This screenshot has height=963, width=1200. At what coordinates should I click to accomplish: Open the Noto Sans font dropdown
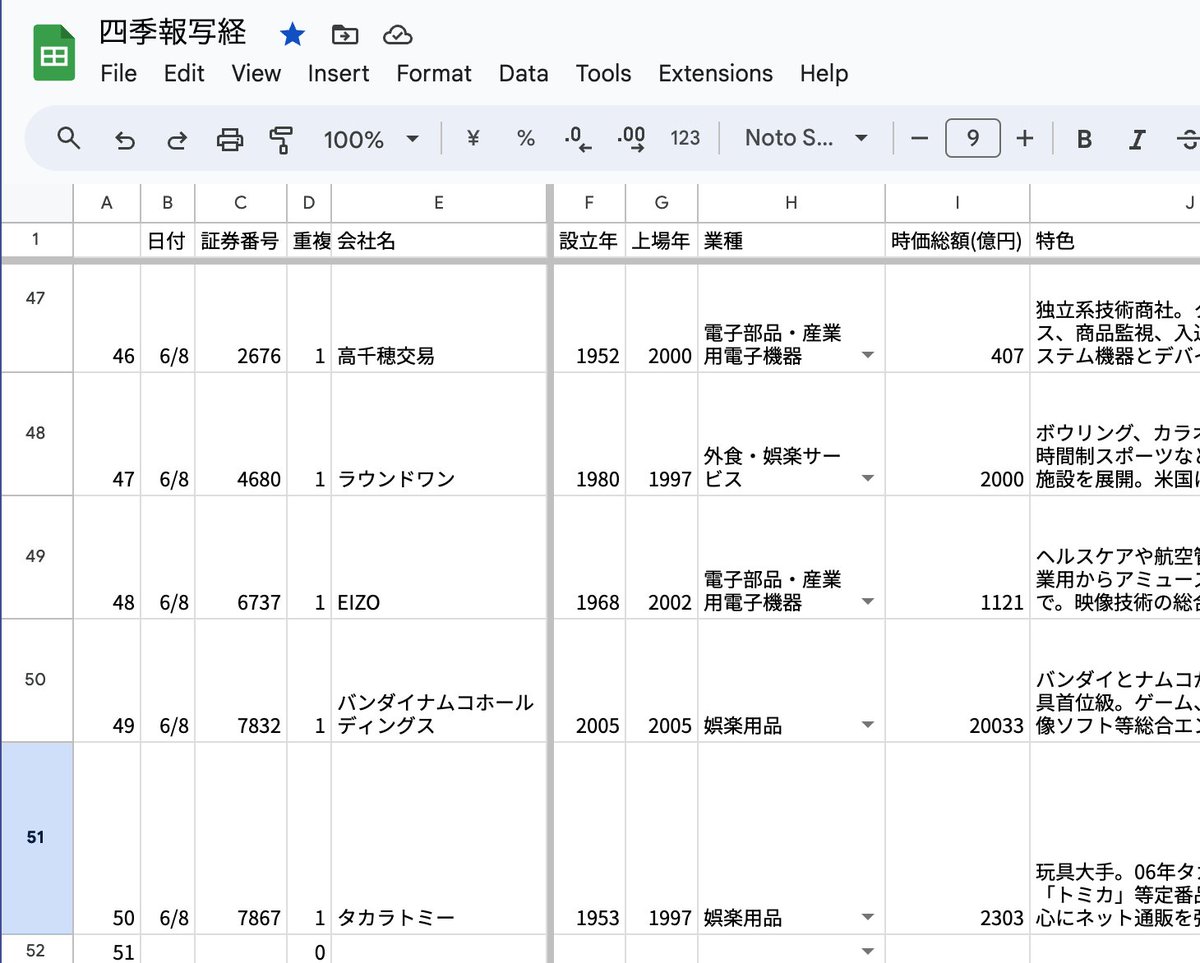point(805,138)
